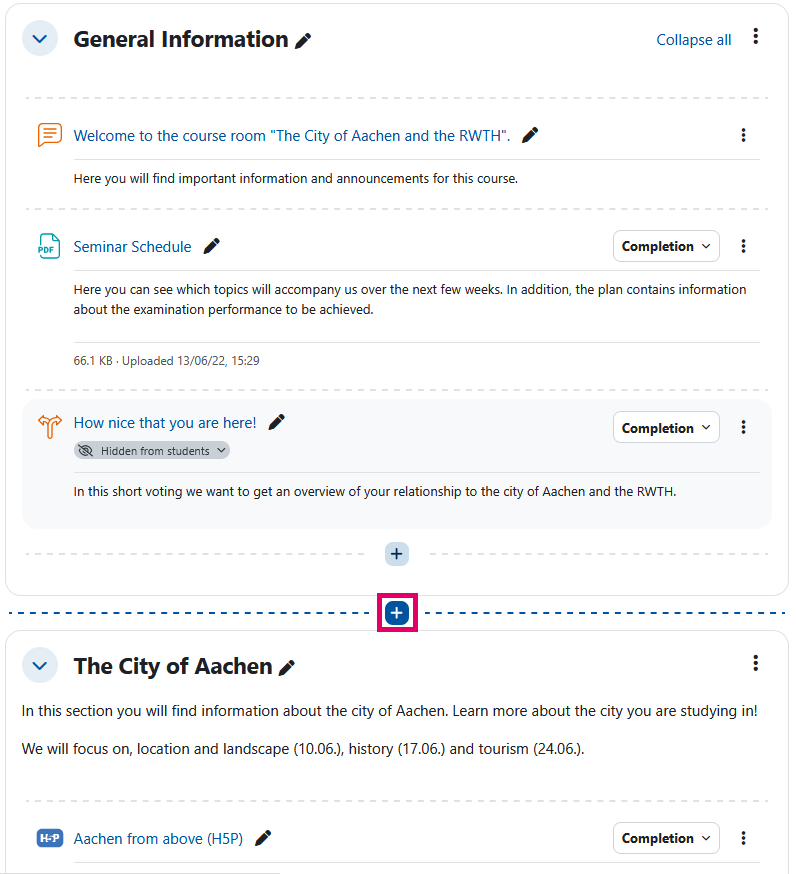Collapse the City of Aachen section chevron
Viewport: 796px width, 874px height.
[39, 665]
